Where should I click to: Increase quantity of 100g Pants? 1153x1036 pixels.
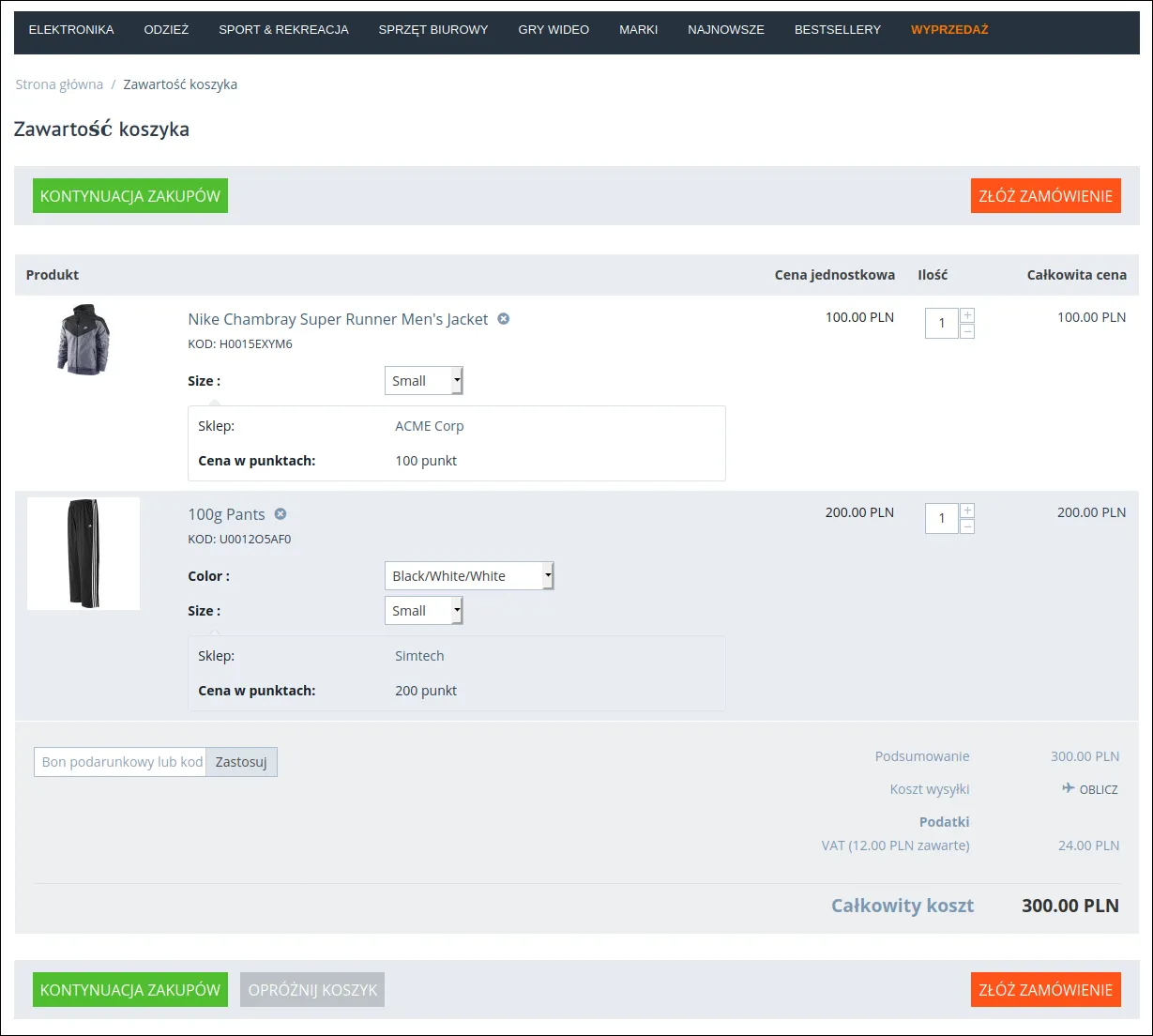(967, 510)
